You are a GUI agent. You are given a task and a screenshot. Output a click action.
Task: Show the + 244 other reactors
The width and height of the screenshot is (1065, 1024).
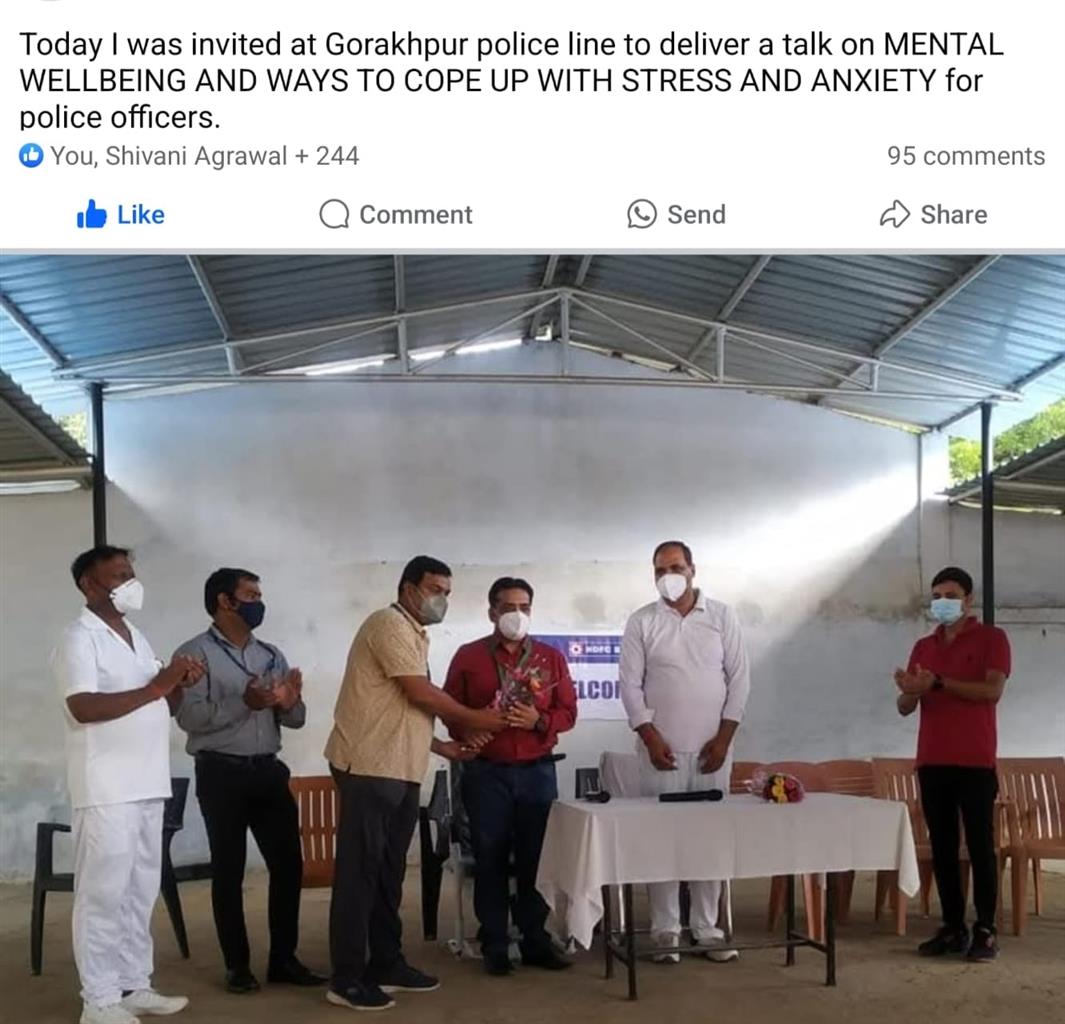[x=327, y=156]
